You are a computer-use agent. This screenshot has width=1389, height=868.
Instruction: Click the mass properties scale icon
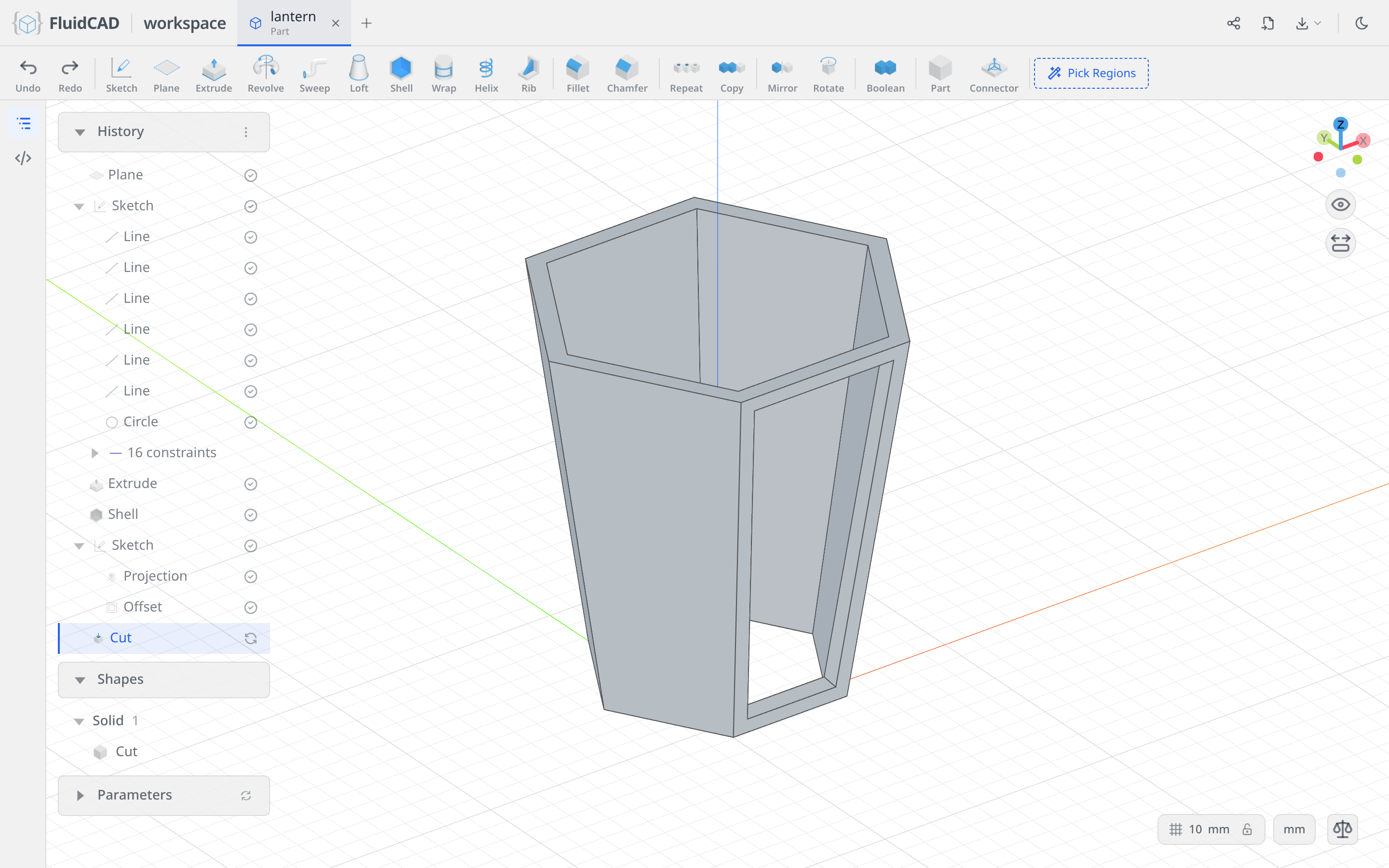click(x=1343, y=829)
